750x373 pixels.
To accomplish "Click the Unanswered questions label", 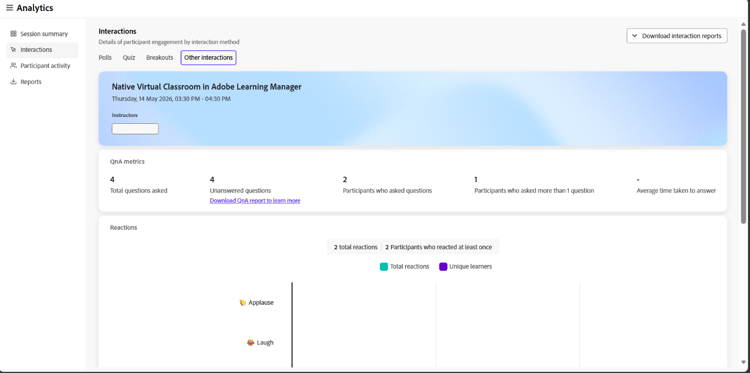I will [x=240, y=190].
